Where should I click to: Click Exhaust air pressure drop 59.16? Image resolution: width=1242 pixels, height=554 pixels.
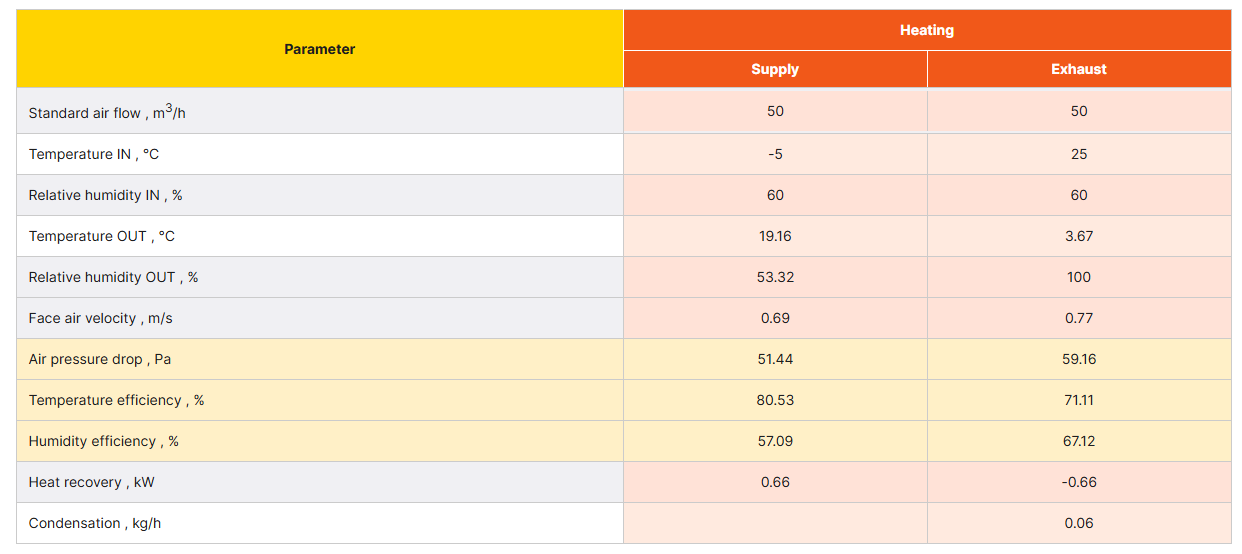pos(1079,359)
